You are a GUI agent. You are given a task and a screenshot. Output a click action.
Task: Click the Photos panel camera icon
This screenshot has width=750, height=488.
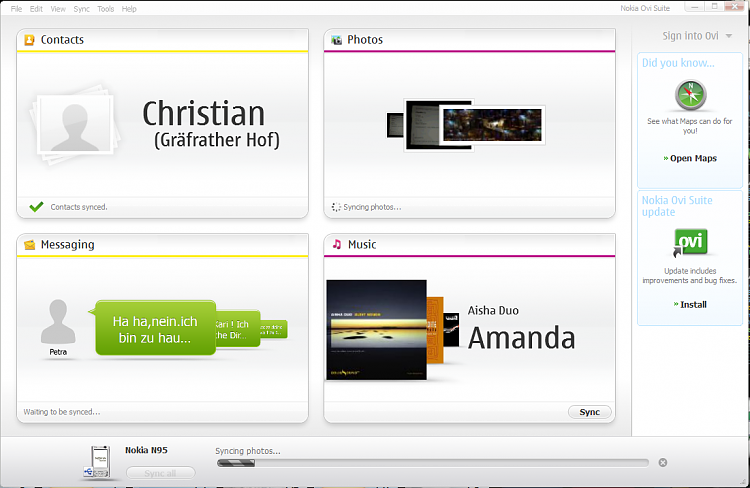point(337,40)
